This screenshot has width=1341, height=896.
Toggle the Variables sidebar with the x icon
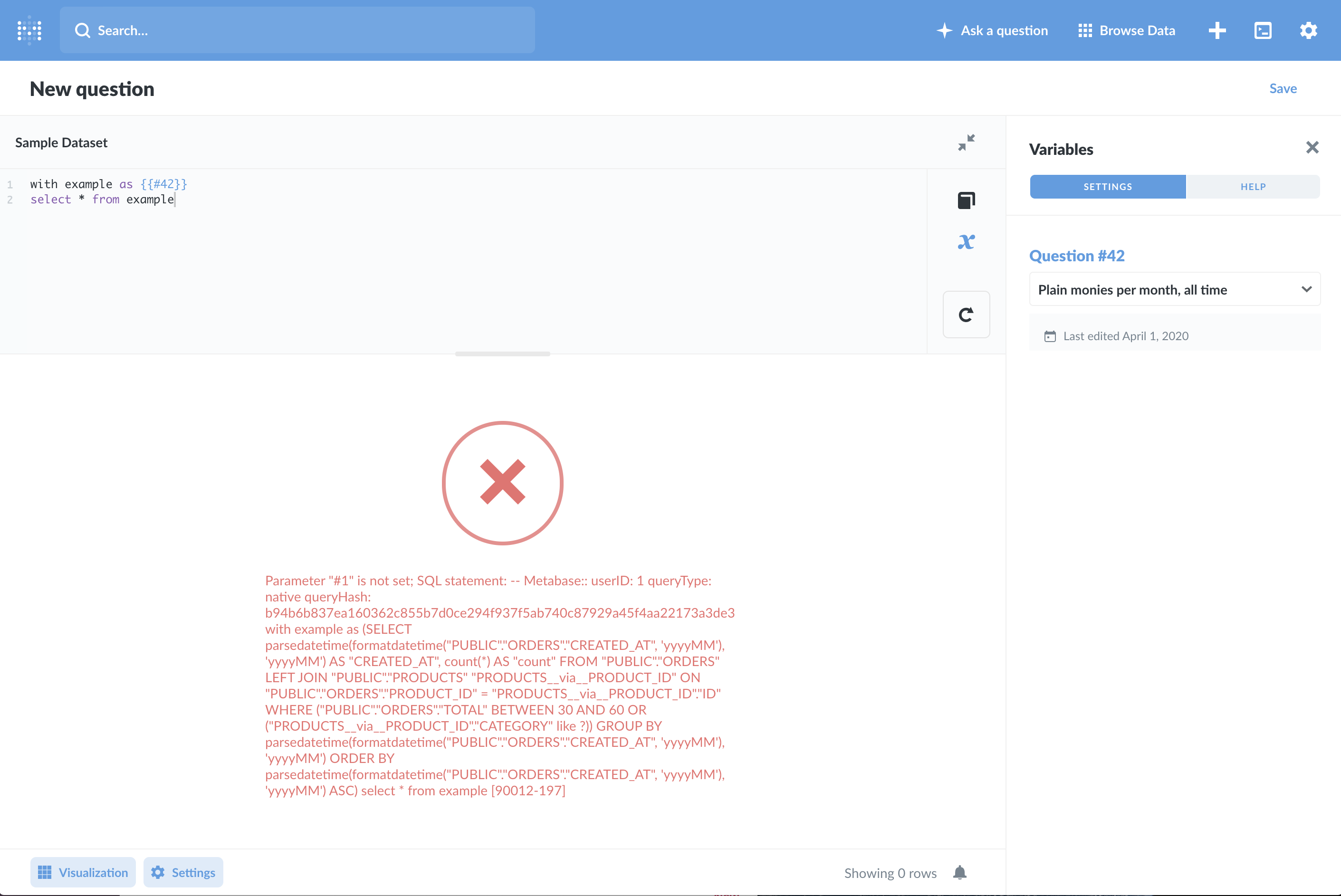tap(966, 242)
